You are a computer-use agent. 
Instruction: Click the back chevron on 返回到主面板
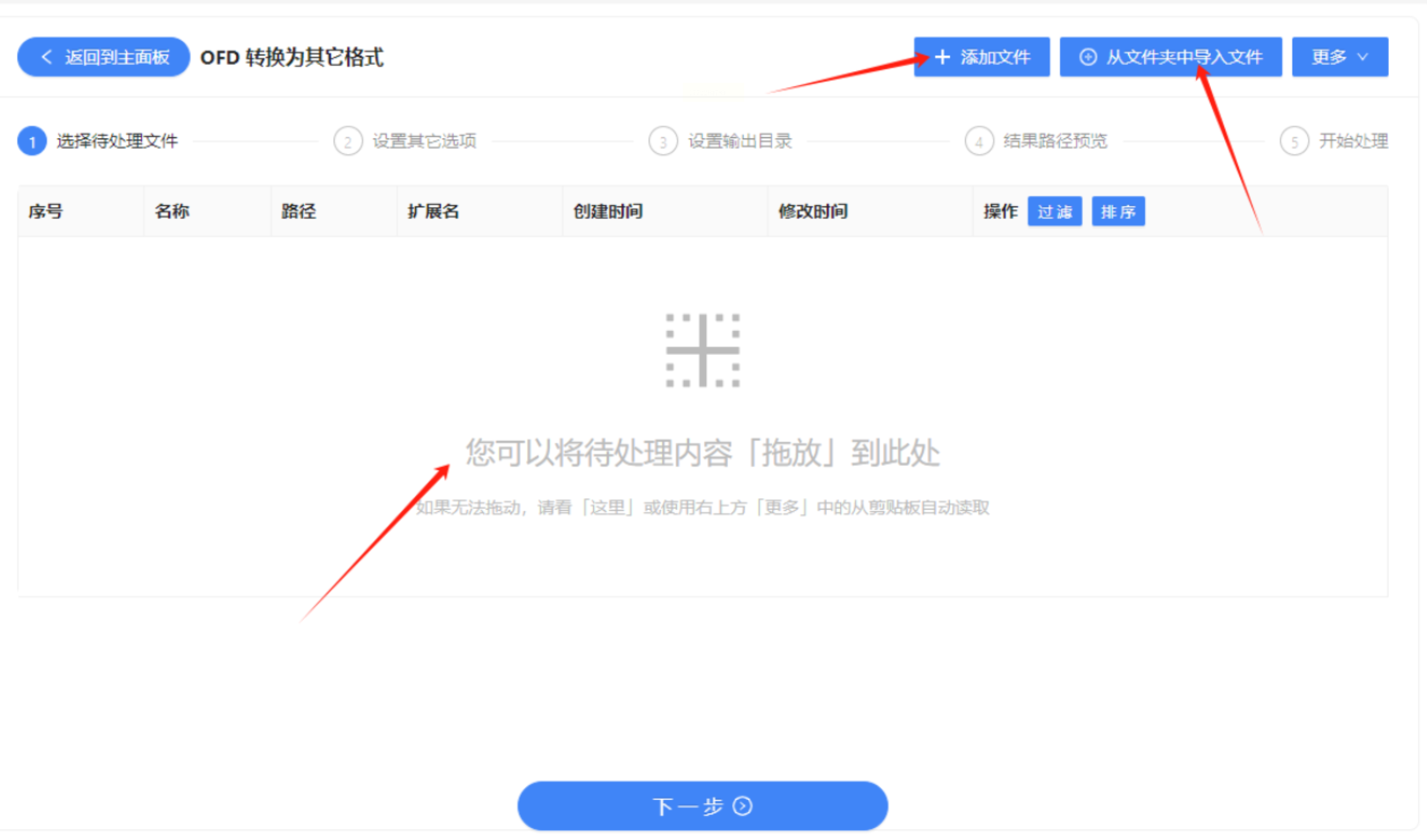[x=46, y=57]
